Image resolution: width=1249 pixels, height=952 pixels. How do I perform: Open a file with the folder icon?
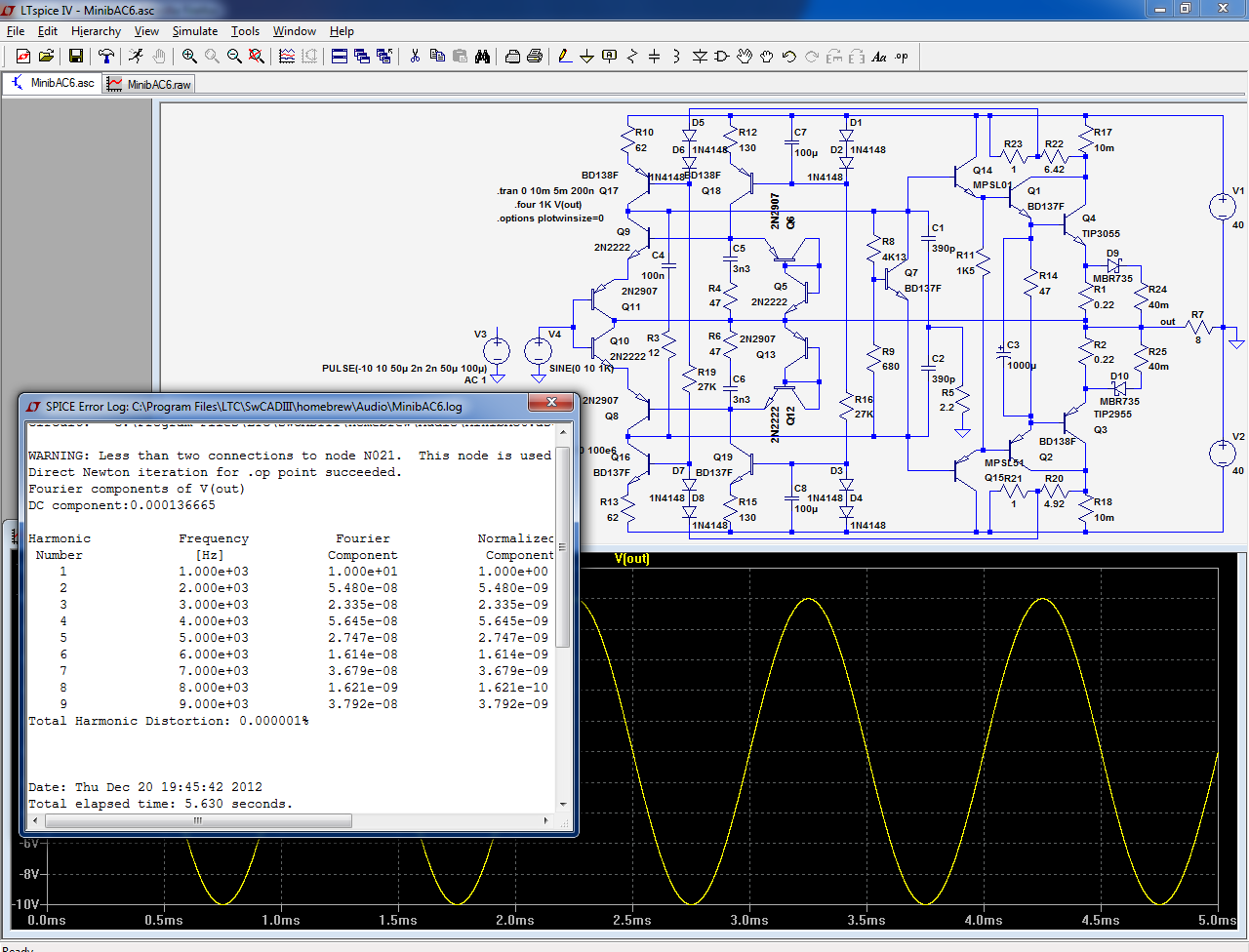tap(46, 57)
